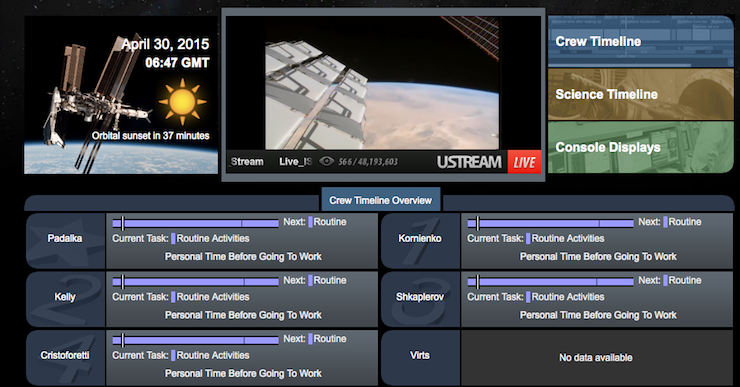Viewport: 740px width, 387px height.
Task: Click Shkaplerov's Personal Time Before Going To Work
Action: (598, 315)
